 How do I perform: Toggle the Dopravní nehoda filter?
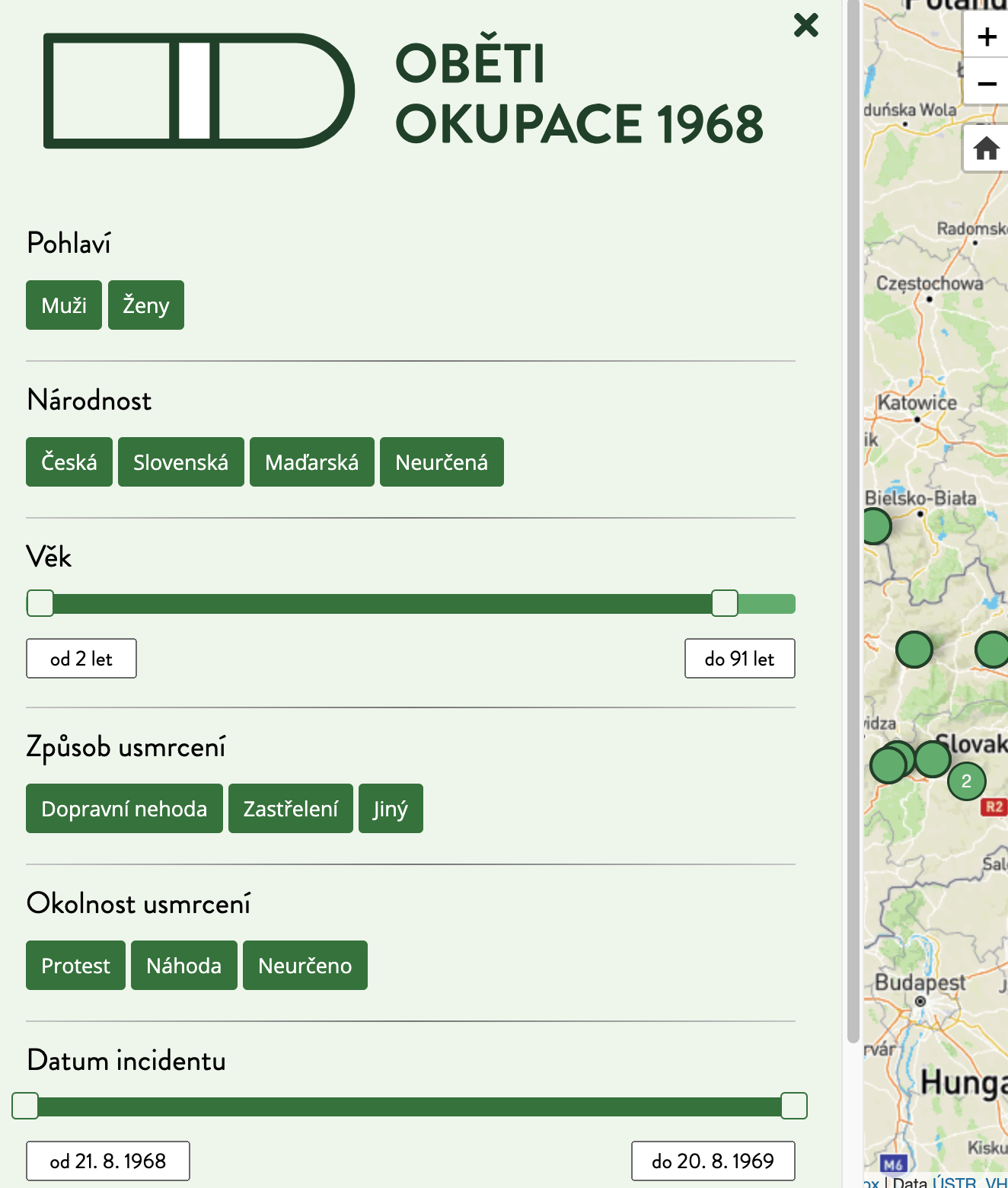pyautogui.click(x=124, y=809)
